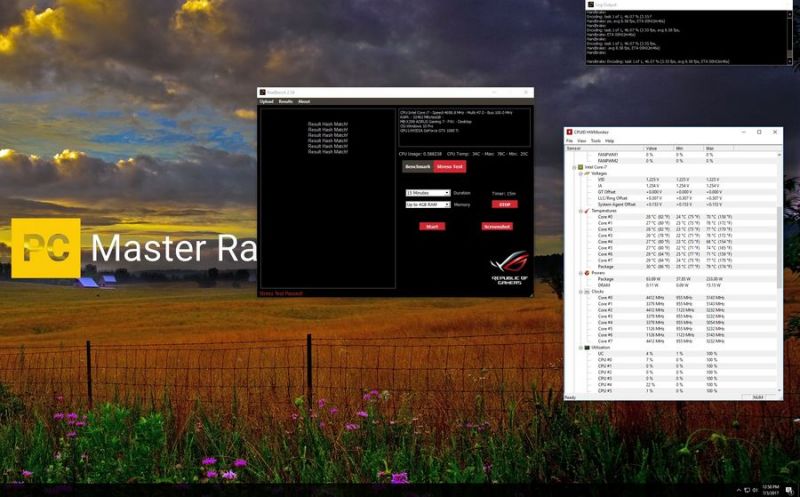Open the About menu in RealBench
800x497 pixels.
coord(304,102)
